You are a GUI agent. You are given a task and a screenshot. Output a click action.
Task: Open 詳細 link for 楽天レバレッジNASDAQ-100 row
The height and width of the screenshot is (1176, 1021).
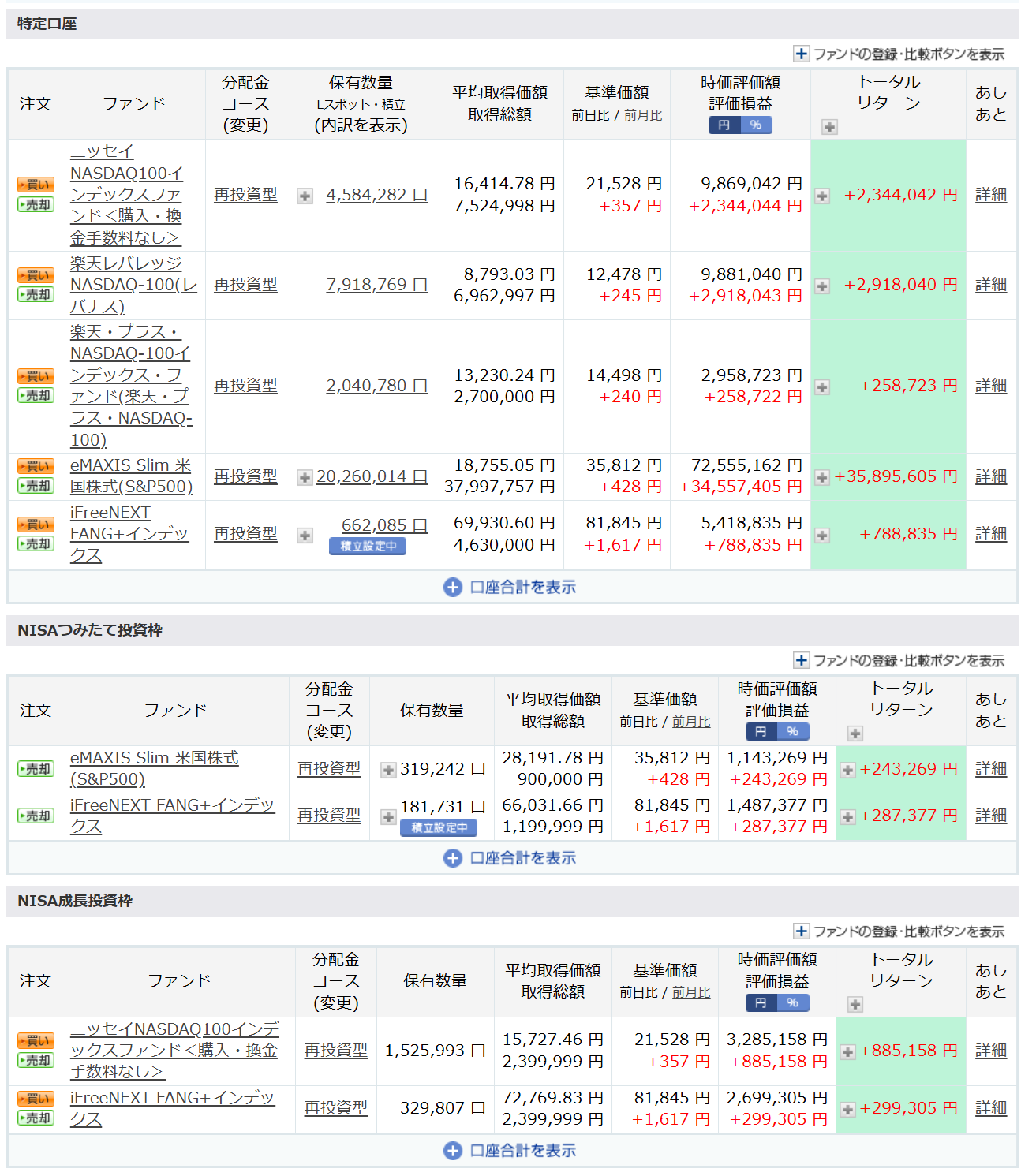pyautogui.click(x=990, y=285)
